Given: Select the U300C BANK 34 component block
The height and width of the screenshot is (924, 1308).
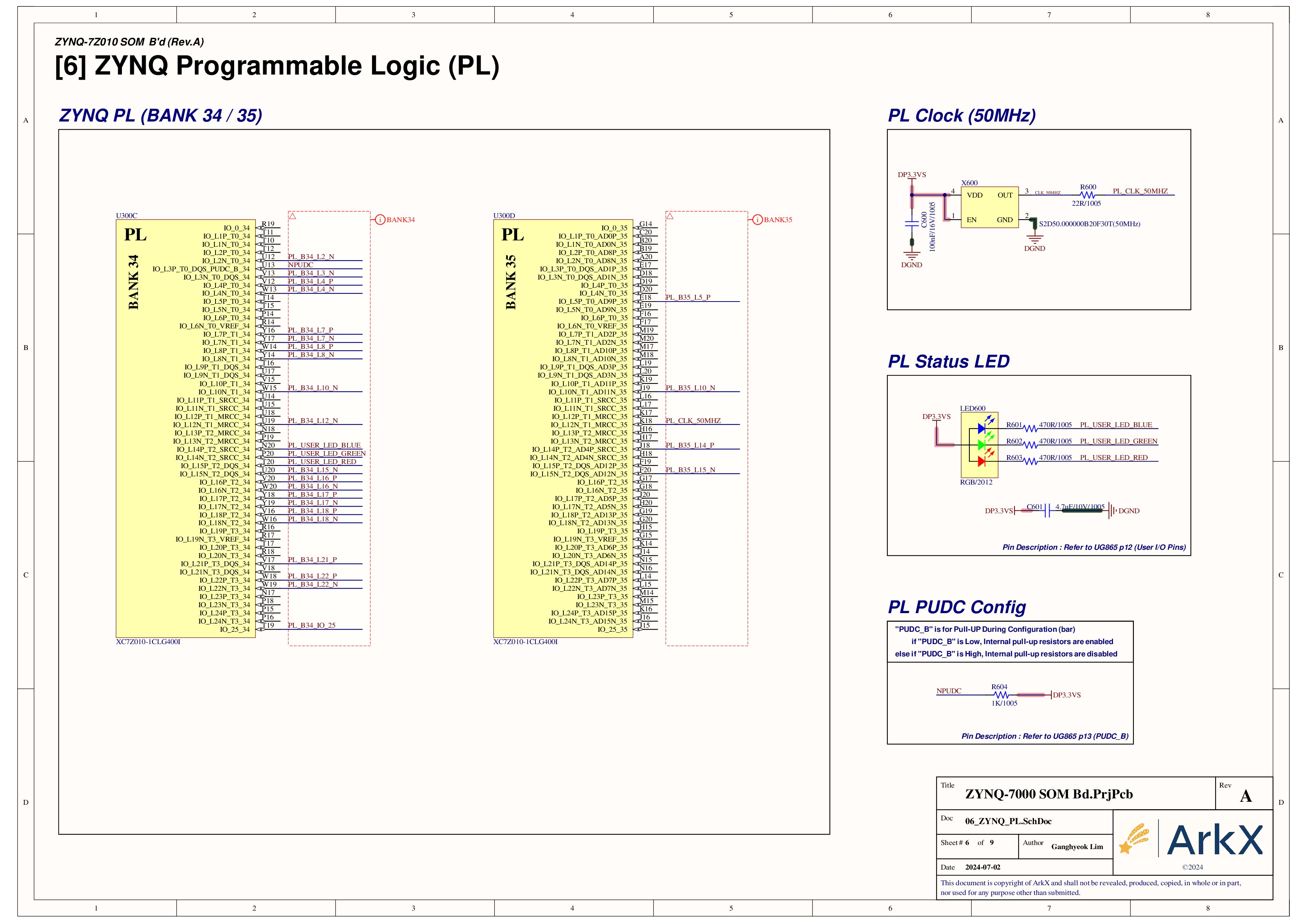Looking at the screenshot, I should 186,429.
